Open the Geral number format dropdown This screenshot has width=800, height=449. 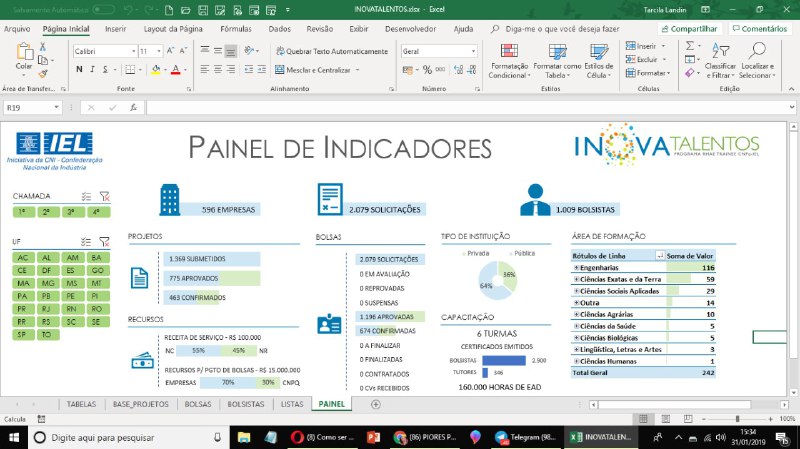(x=473, y=51)
